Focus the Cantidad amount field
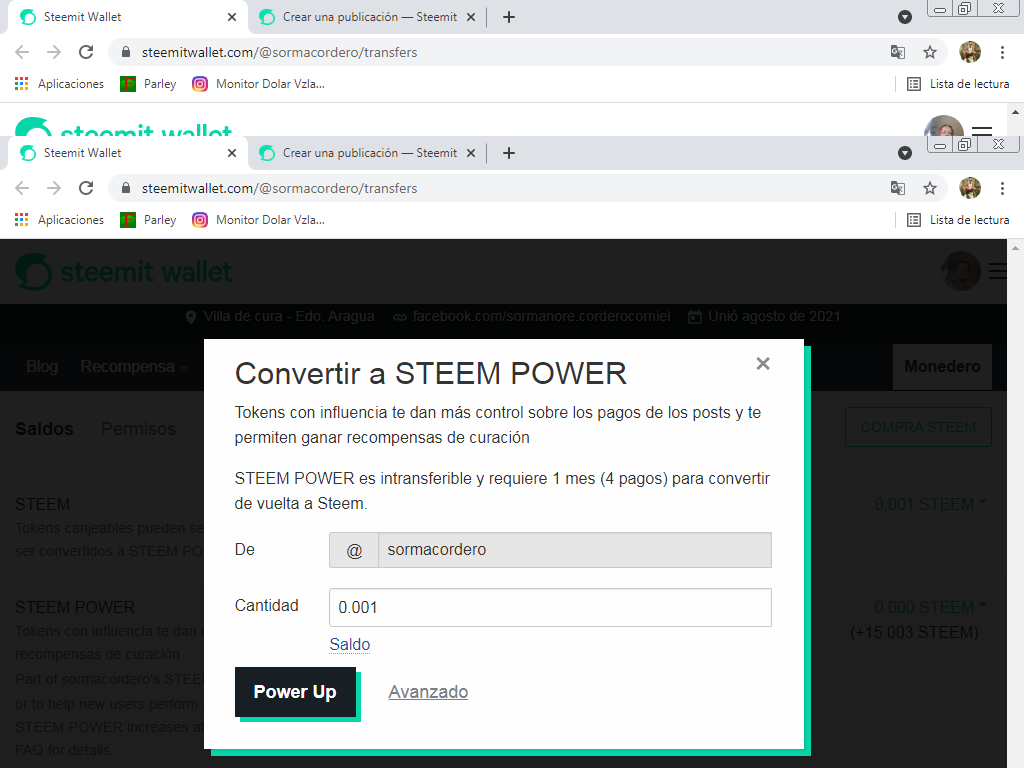This screenshot has width=1024, height=768. click(550, 607)
